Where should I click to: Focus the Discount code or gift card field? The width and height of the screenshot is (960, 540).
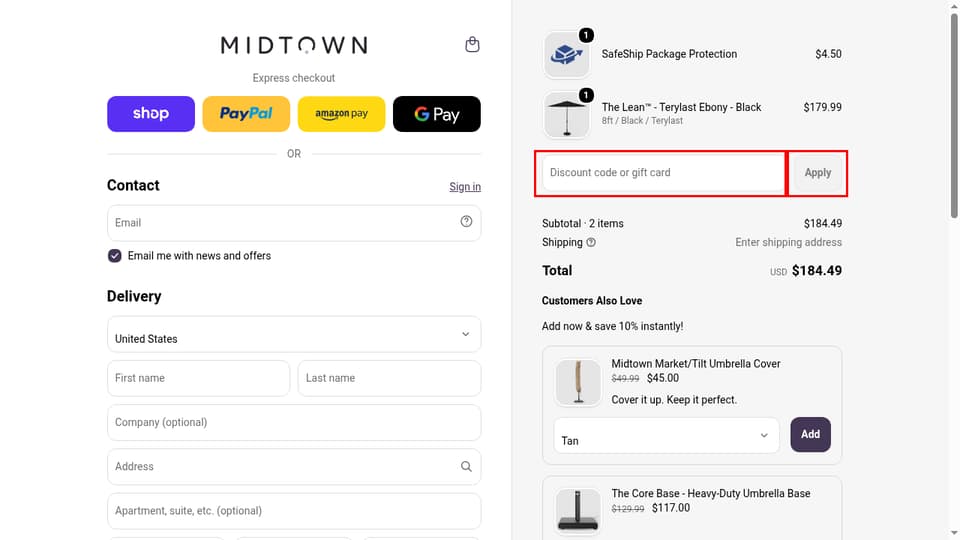[x=663, y=173]
